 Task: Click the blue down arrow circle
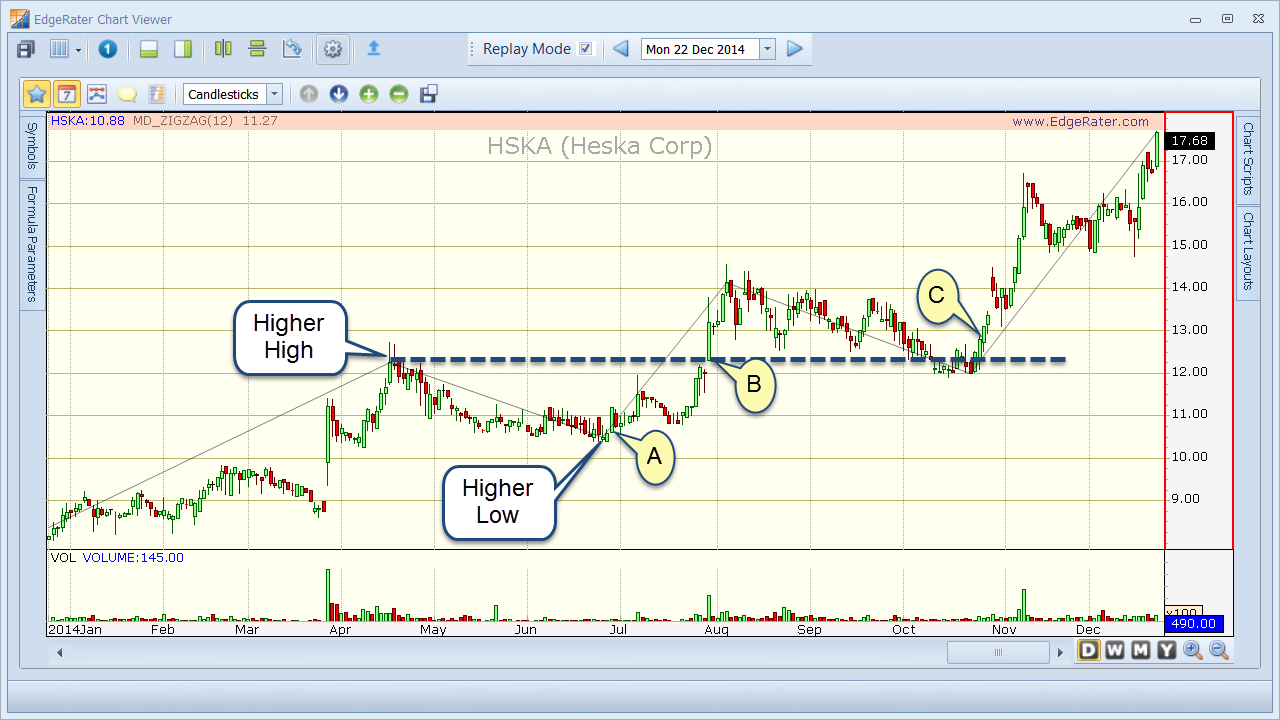(x=339, y=94)
